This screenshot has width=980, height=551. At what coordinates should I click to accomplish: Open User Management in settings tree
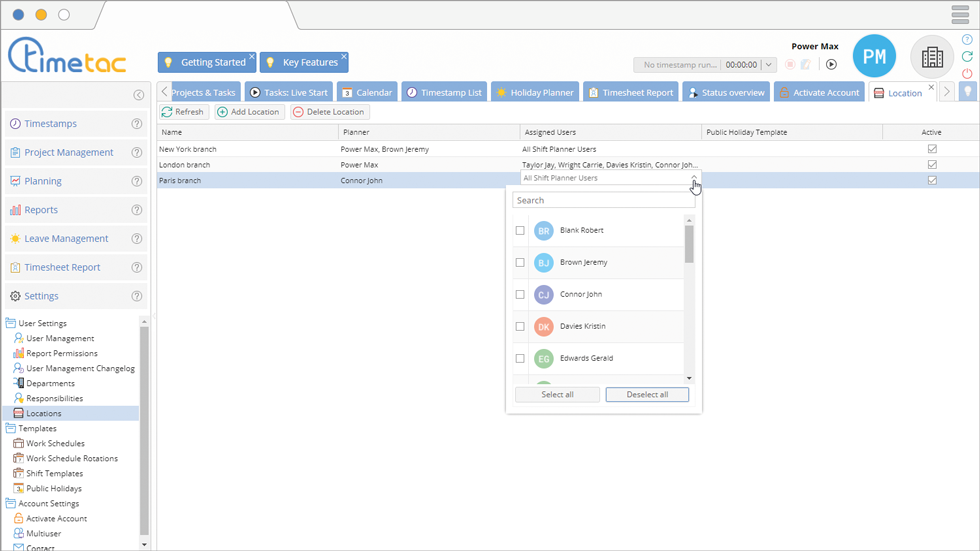click(x=60, y=338)
